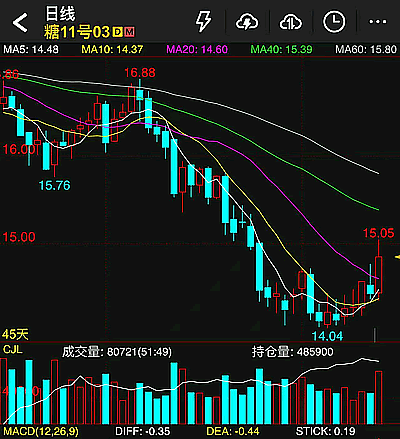400x439 pixels.
Task: Tap the DEA: -0.44 value
Action: 233,432
